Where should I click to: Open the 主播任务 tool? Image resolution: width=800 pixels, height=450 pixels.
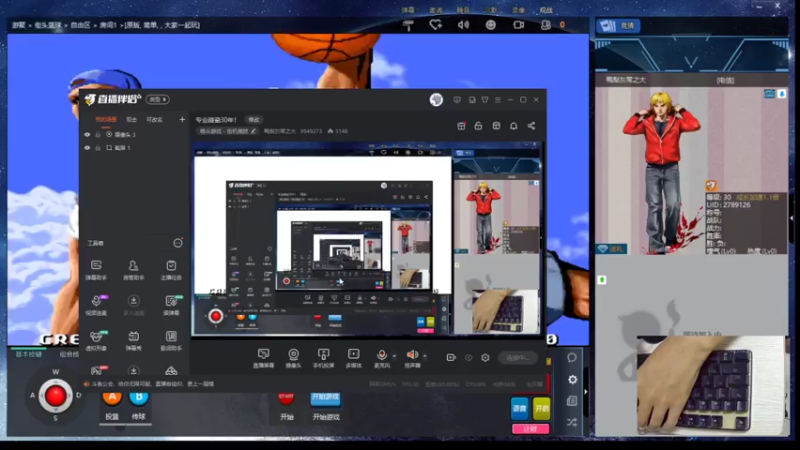(x=171, y=270)
